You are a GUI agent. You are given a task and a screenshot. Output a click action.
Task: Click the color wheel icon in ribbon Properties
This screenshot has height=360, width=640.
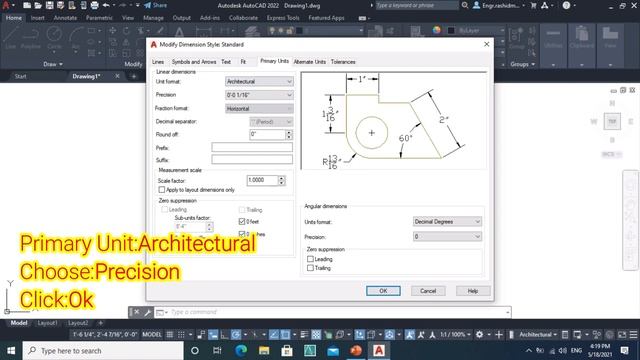[x=437, y=30]
